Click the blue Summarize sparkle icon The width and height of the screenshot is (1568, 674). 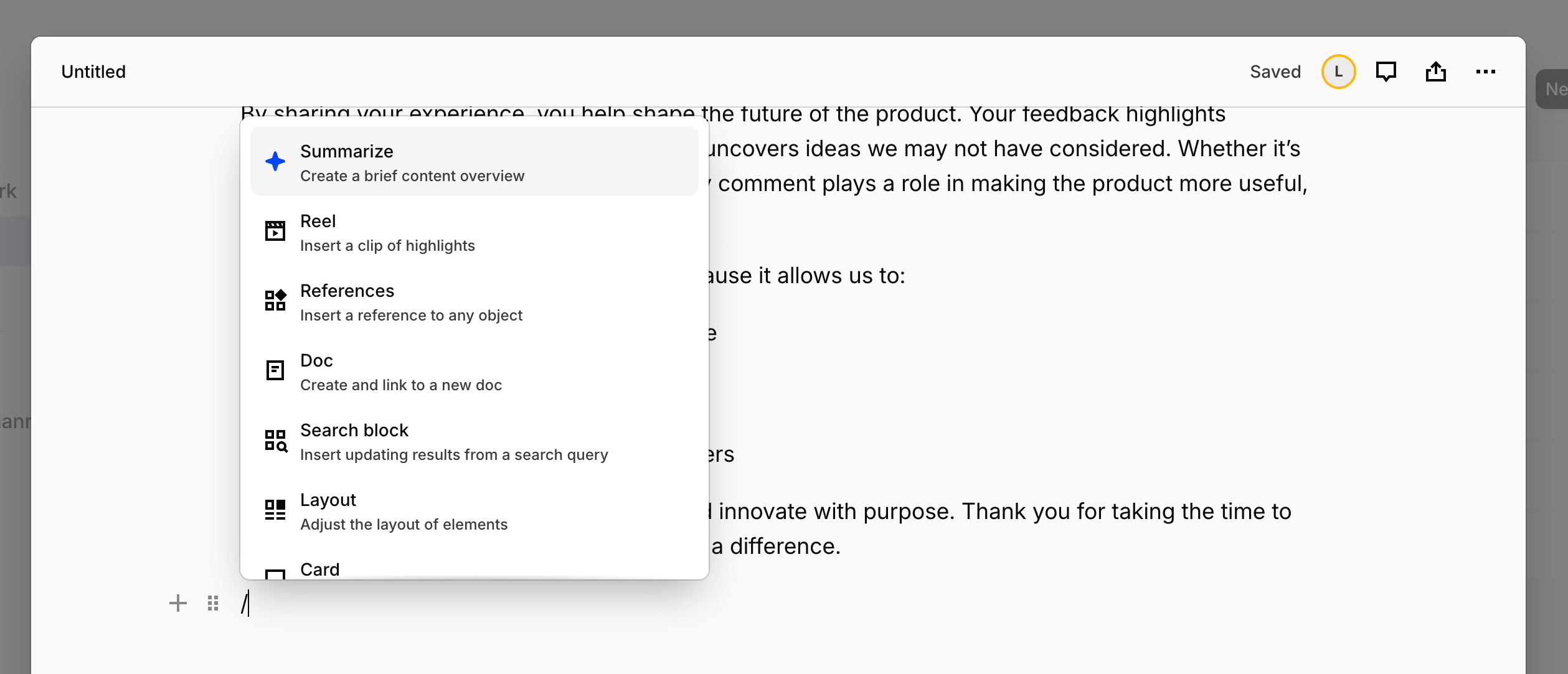[x=275, y=161]
